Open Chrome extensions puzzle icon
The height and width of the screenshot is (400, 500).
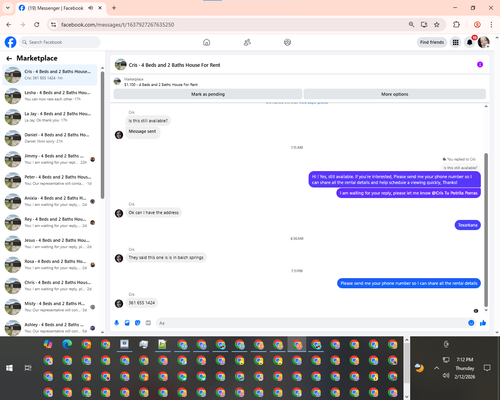pyautogui.click(x=456, y=25)
